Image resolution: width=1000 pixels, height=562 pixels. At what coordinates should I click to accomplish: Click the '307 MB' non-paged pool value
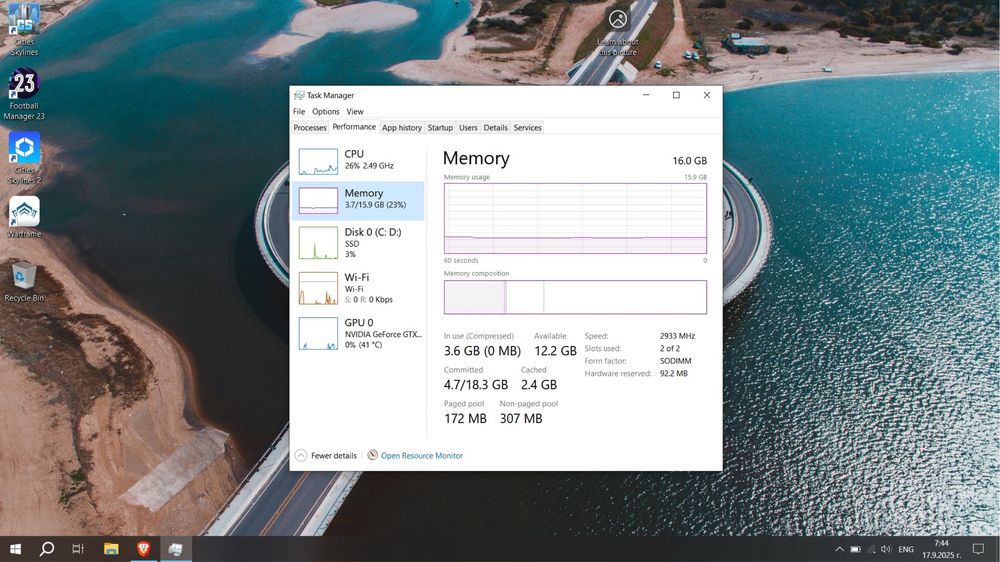pos(521,418)
